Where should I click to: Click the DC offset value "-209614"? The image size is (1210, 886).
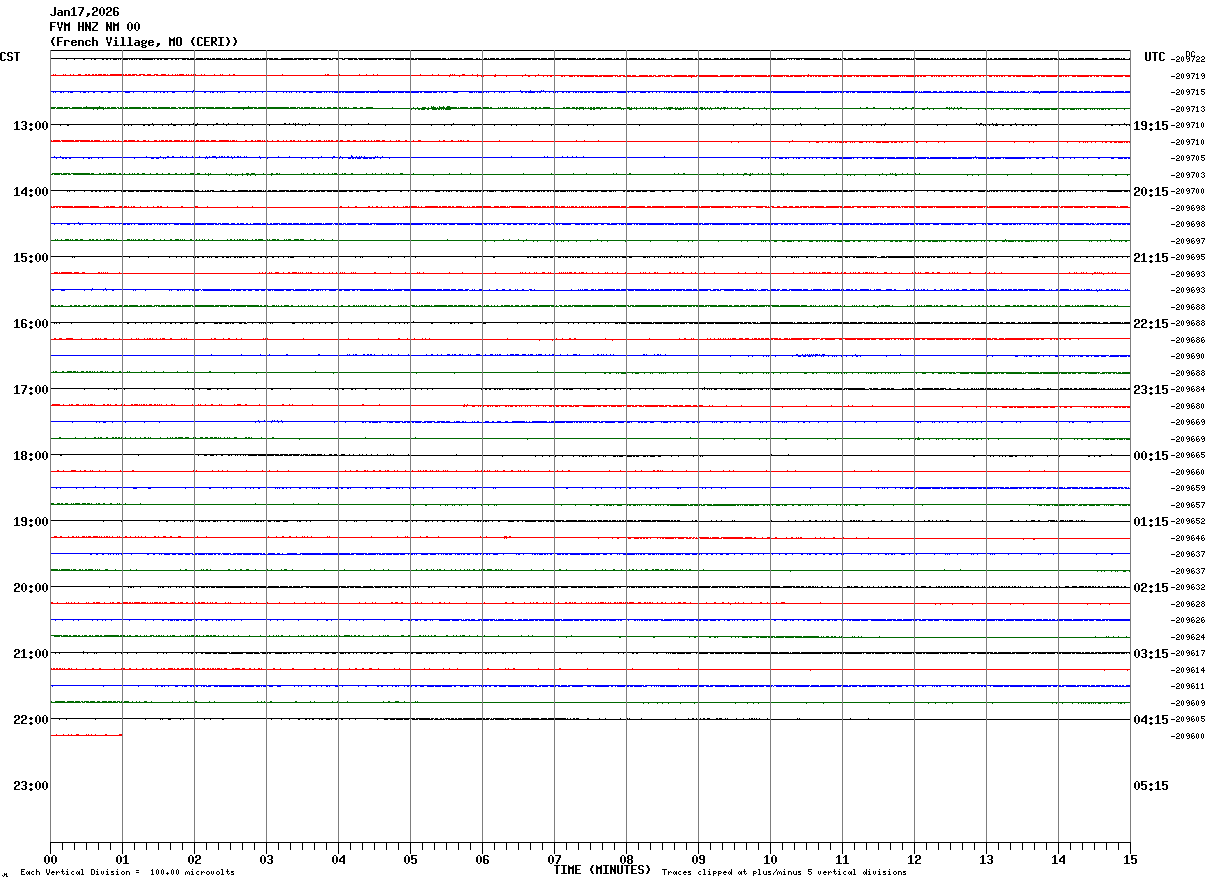(x=1189, y=670)
